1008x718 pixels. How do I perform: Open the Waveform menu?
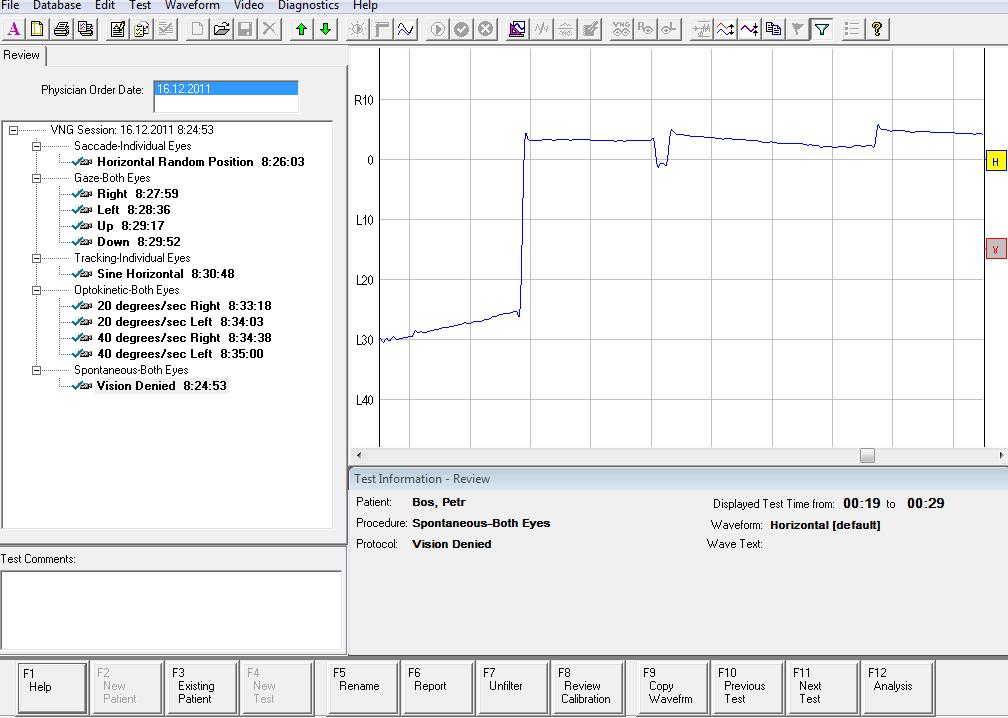pos(192,5)
